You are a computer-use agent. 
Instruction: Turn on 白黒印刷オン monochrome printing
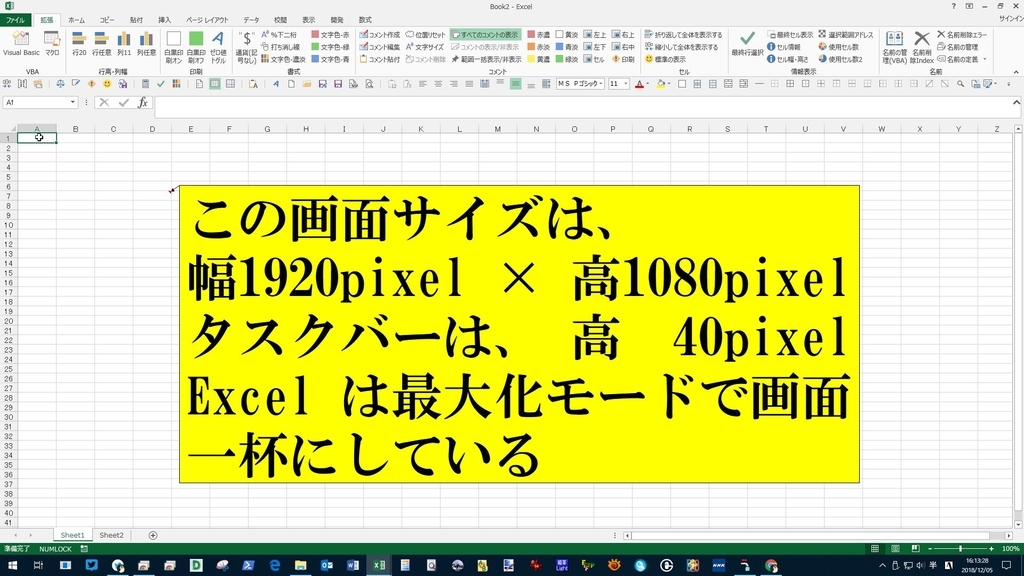click(174, 47)
